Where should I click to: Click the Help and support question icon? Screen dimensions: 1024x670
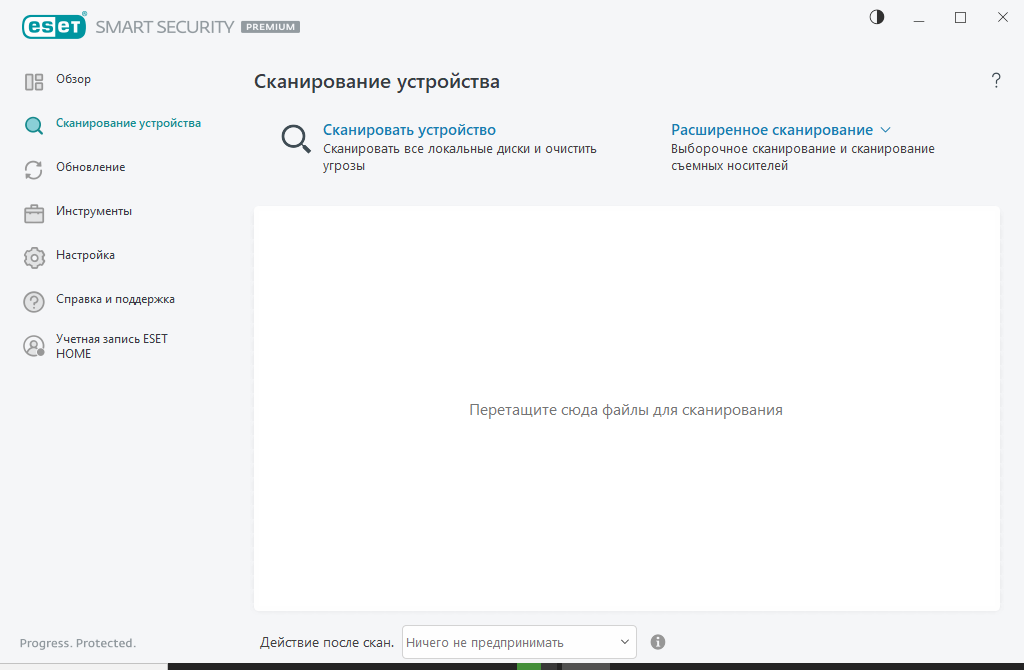point(34,302)
